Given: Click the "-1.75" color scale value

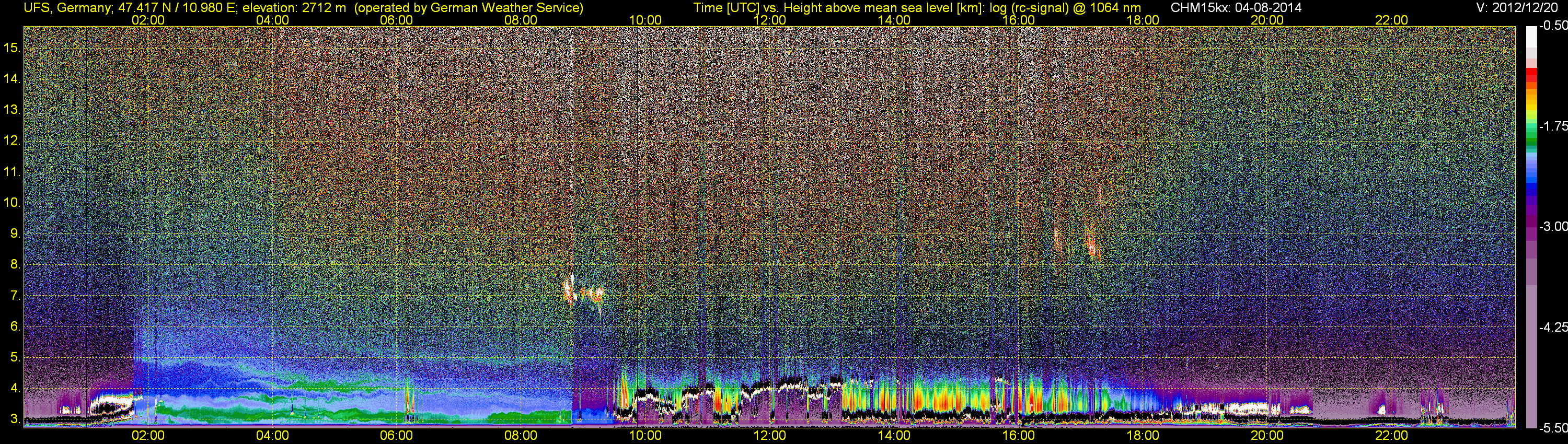Looking at the screenshot, I should 1553,126.
